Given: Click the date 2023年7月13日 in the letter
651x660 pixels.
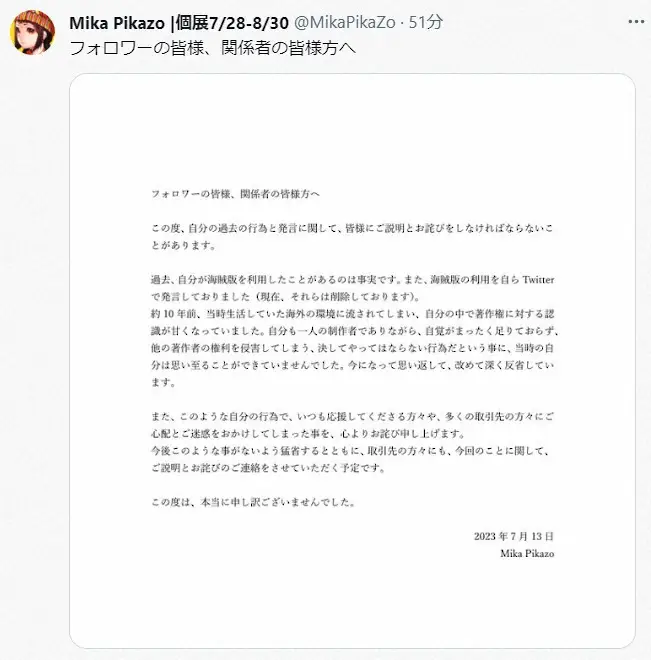Looking at the screenshot, I should tap(513, 536).
